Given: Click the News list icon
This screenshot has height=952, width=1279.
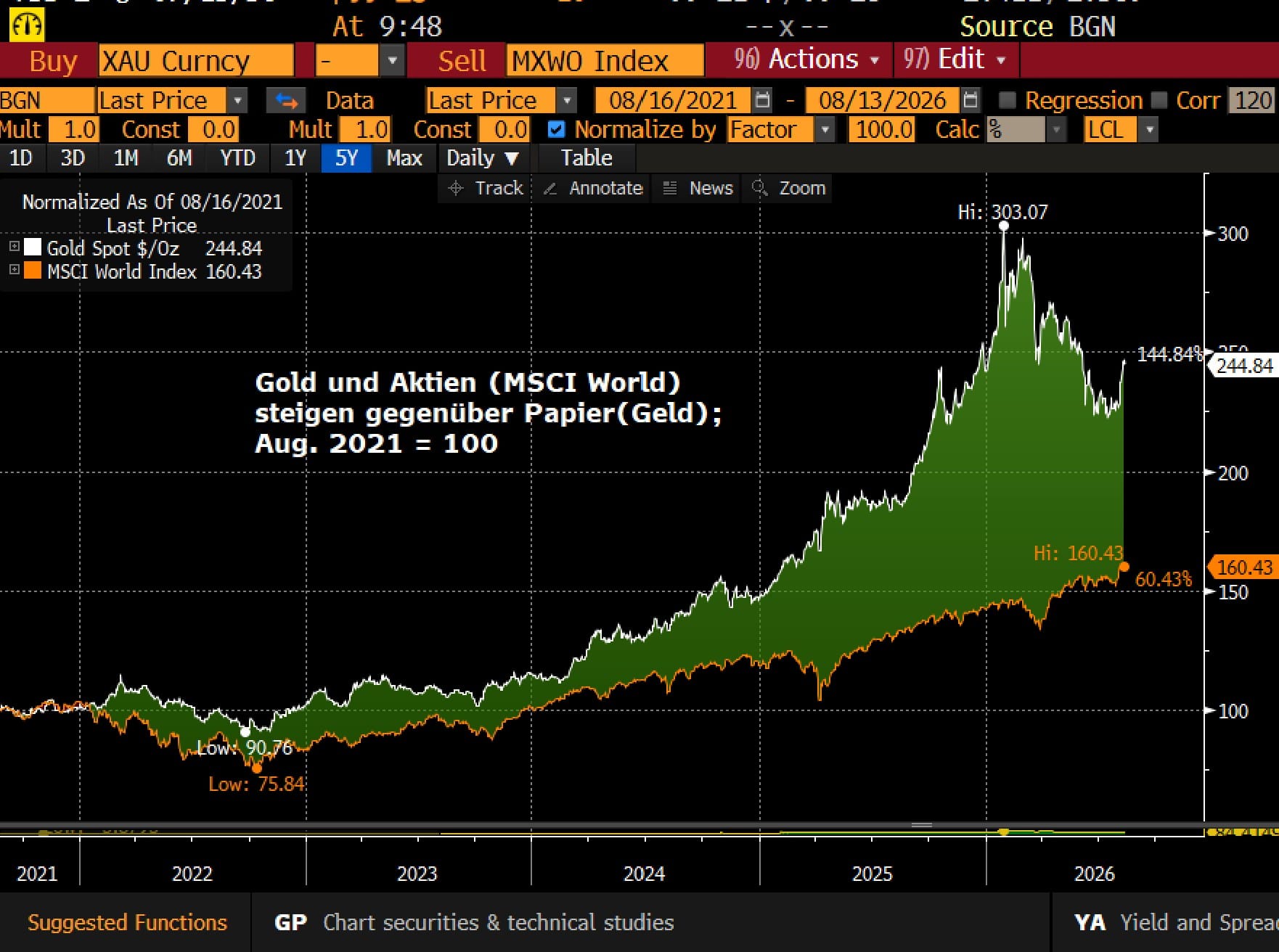Looking at the screenshot, I should [x=670, y=189].
